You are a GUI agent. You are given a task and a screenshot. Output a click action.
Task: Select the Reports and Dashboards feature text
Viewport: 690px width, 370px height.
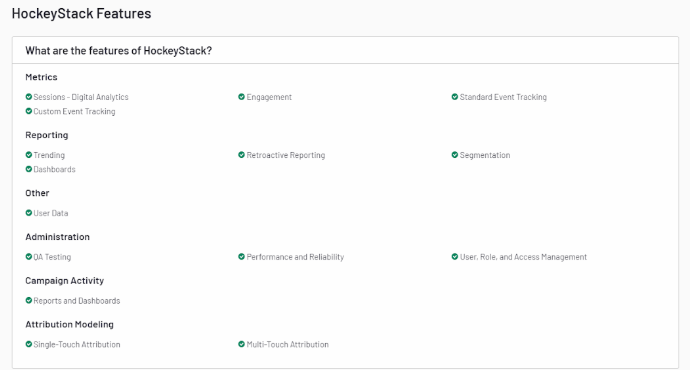tap(77, 301)
